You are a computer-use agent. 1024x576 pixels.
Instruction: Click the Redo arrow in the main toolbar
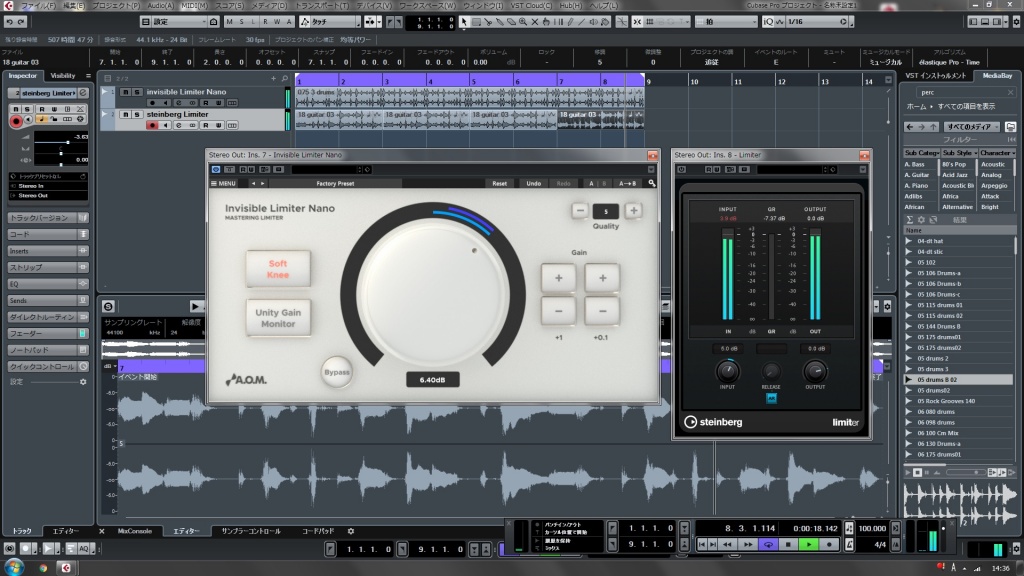point(21,22)
